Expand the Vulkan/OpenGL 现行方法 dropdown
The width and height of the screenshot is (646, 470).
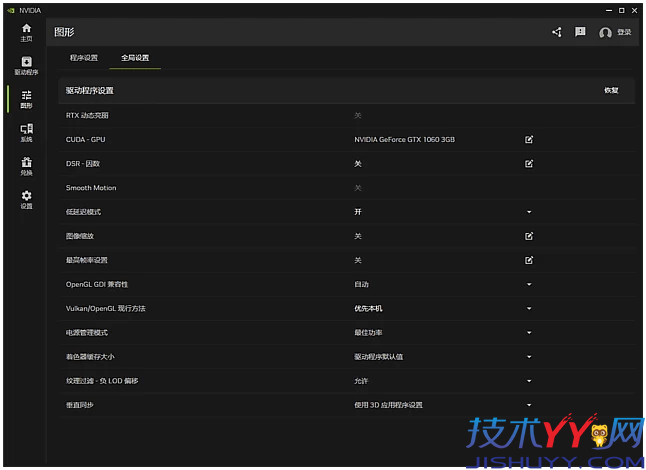point(529,309)
